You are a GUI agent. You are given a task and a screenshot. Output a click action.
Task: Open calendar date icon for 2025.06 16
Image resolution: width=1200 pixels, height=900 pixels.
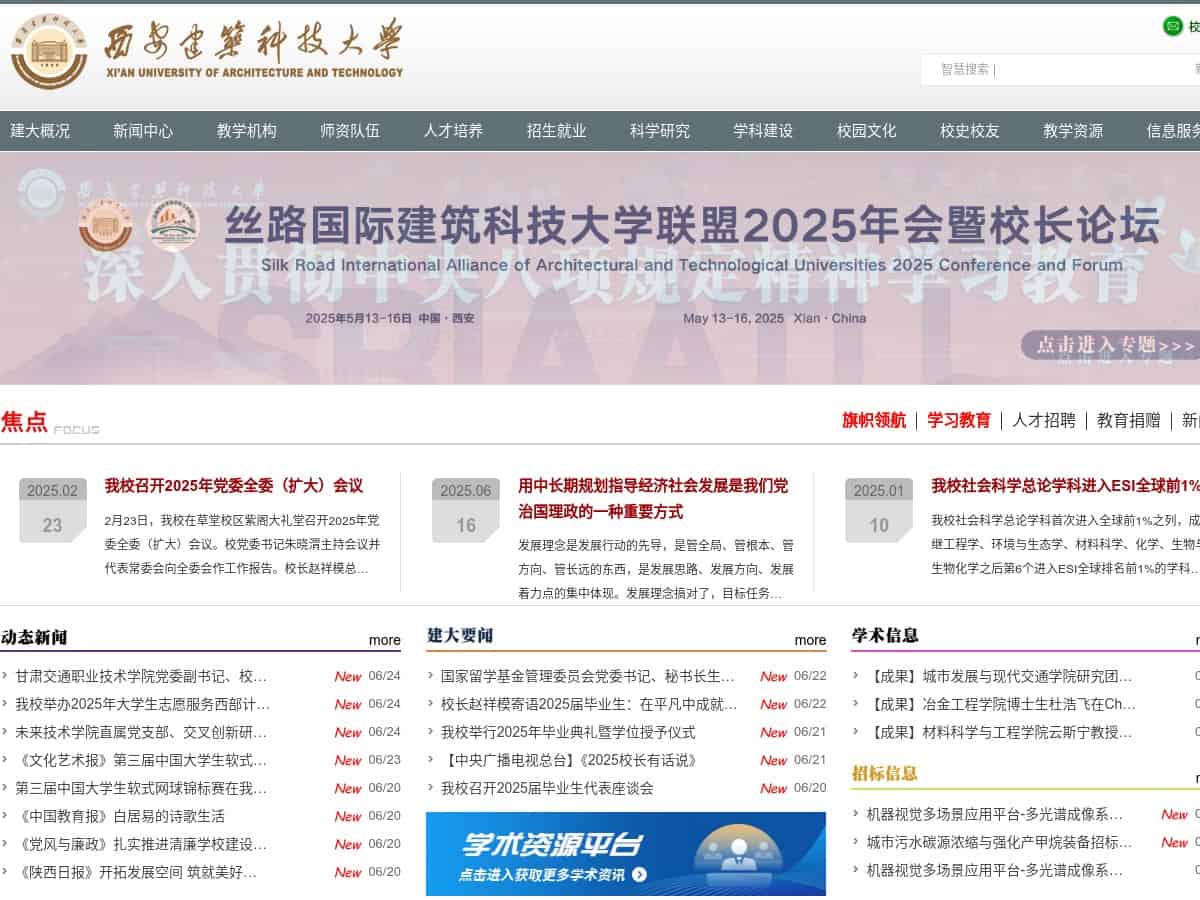pos(466,510)
